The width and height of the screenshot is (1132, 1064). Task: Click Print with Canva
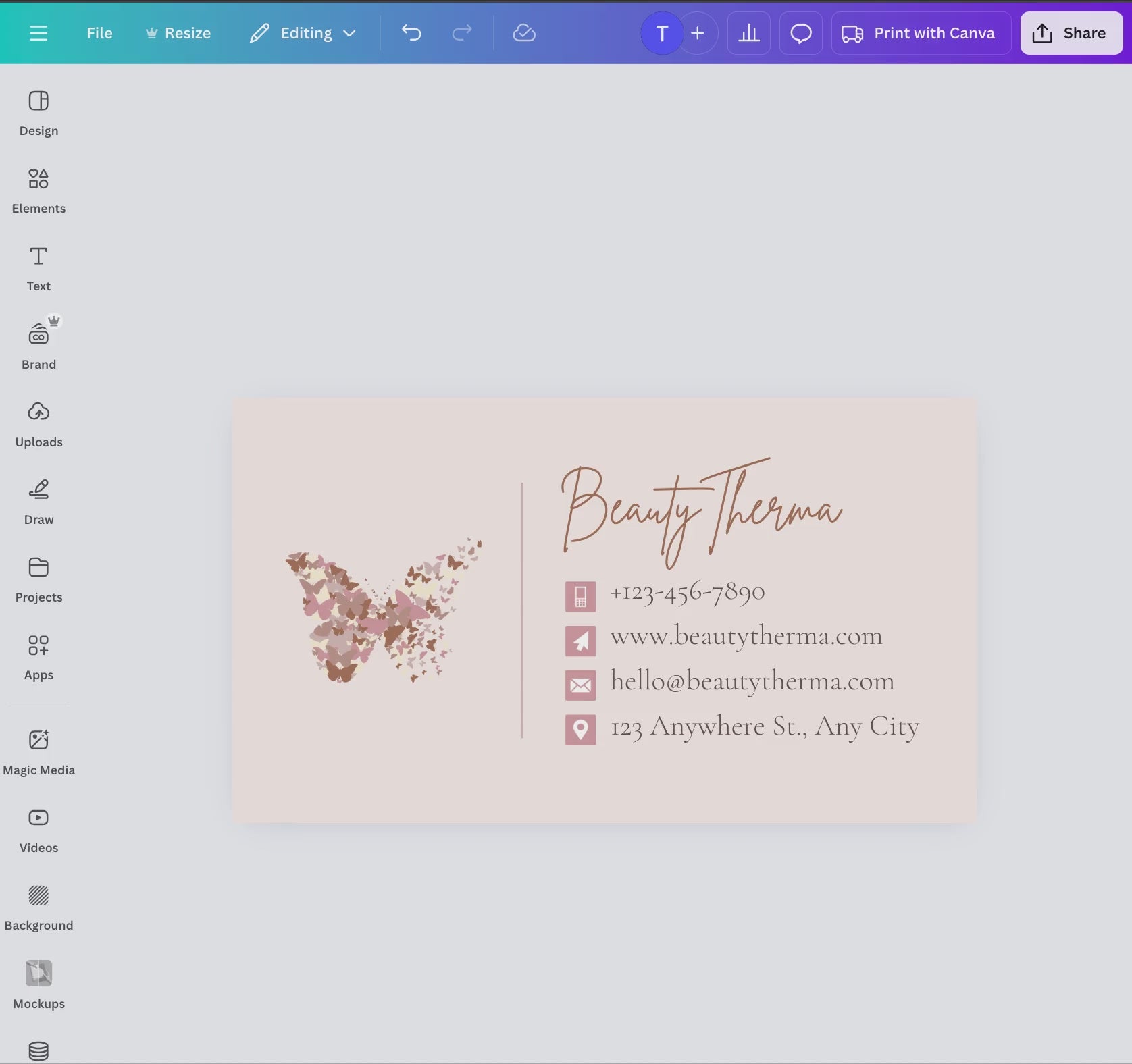[x=920, y=33]
